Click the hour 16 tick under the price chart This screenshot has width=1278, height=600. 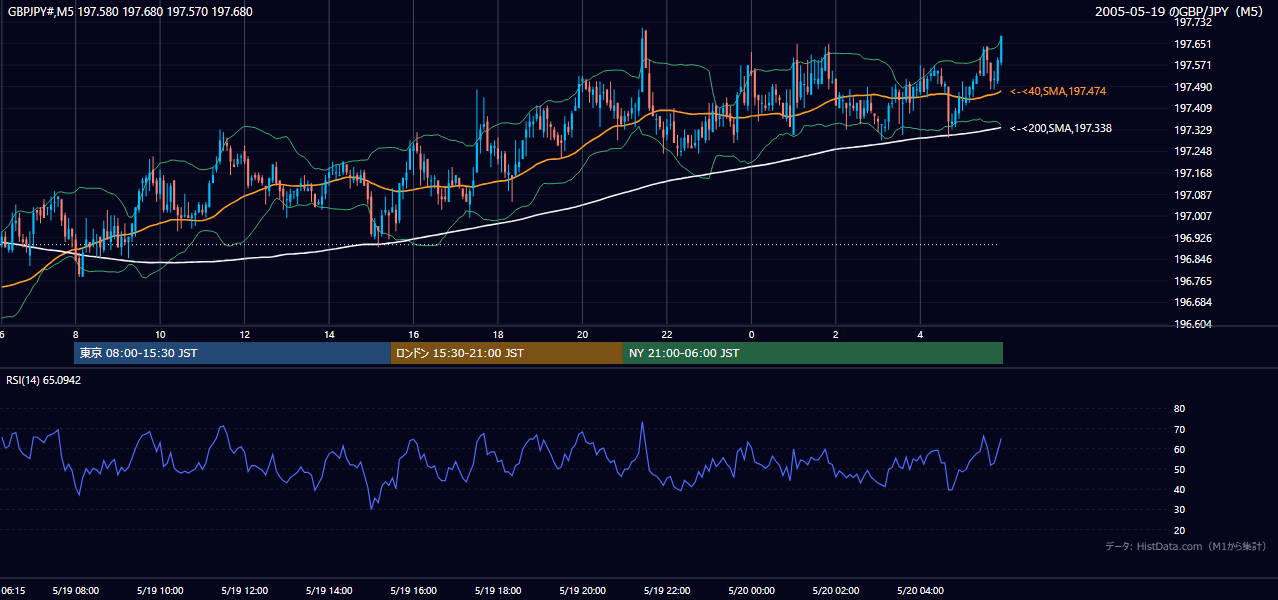pyautogui.click(x=413, y=334)
